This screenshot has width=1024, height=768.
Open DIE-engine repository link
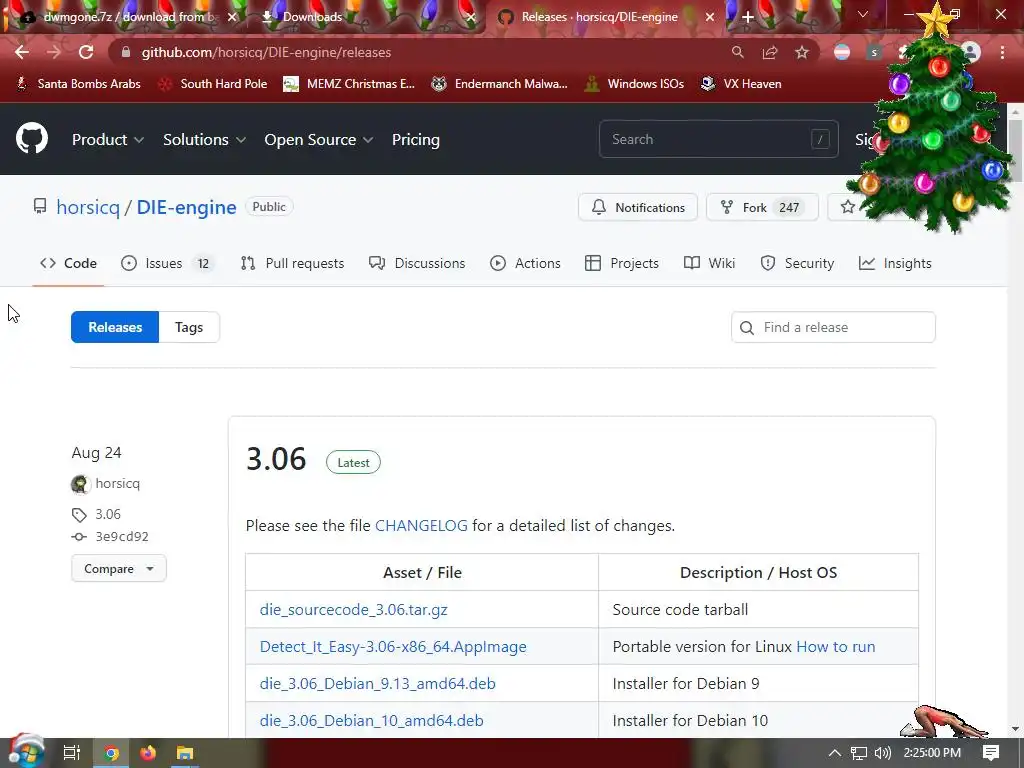(x=186, y=207)
